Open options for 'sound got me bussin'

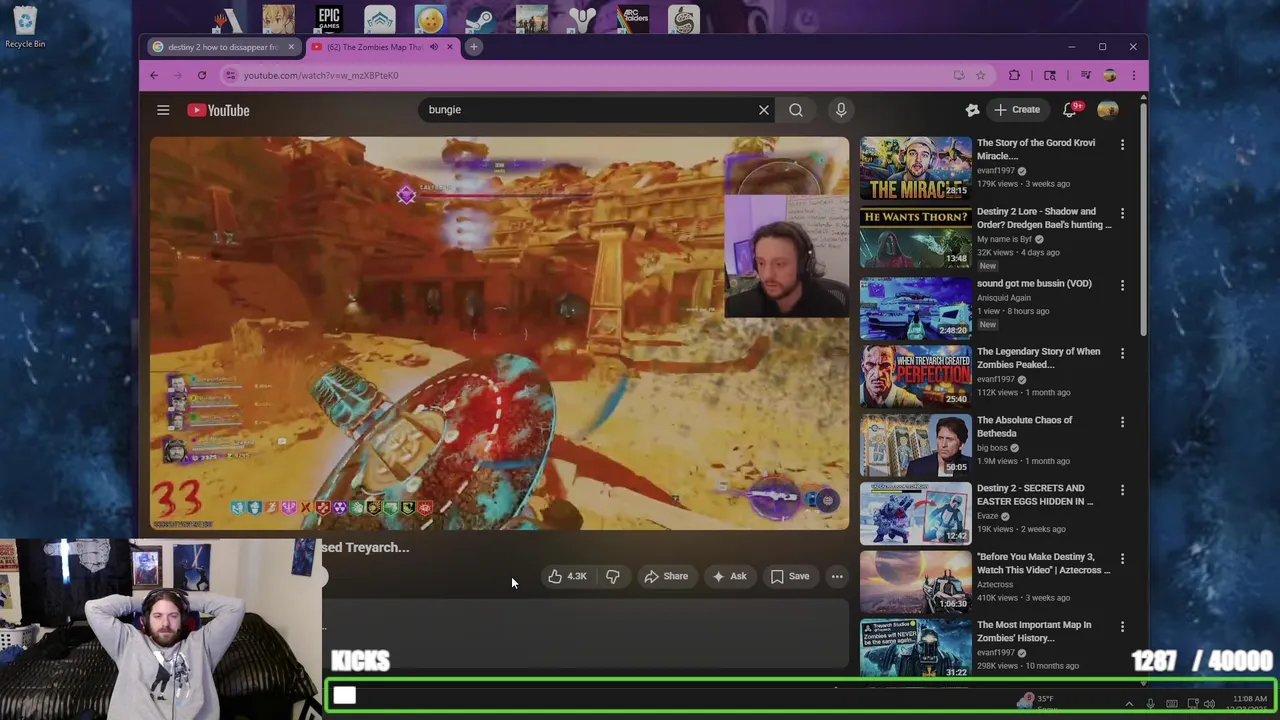[1122, 285]
